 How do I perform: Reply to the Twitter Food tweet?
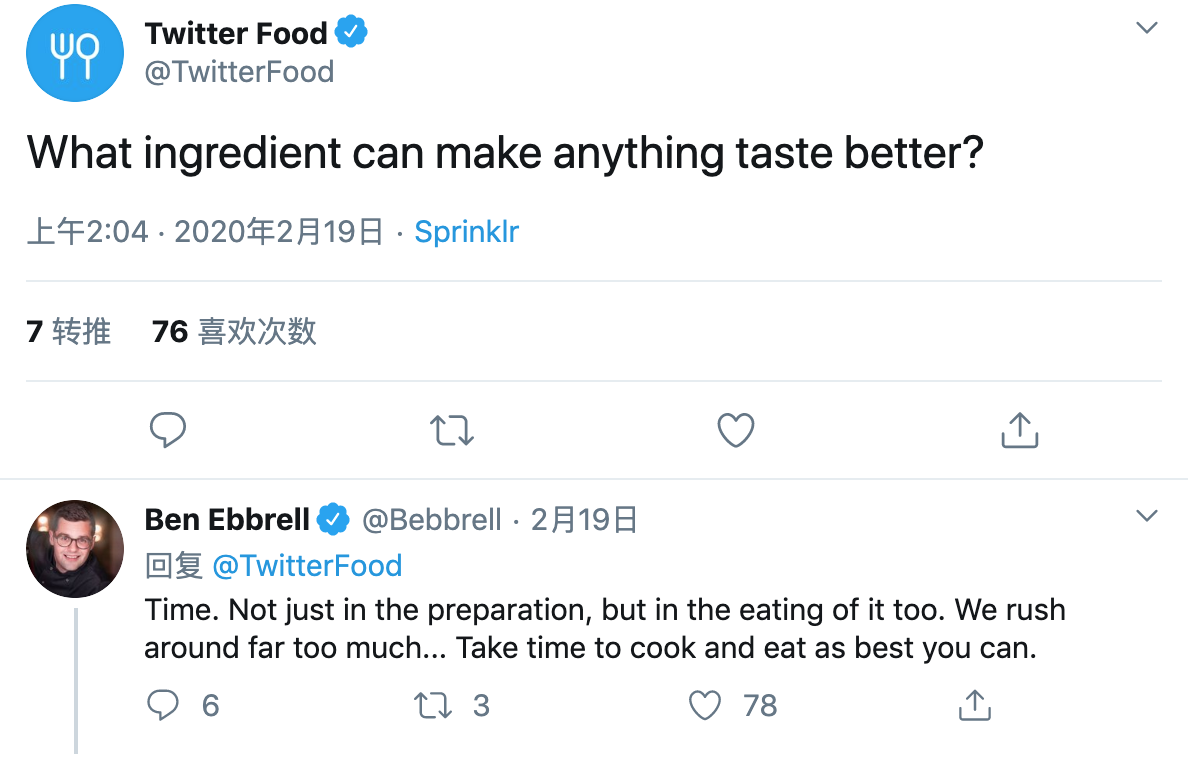point(167,429)
